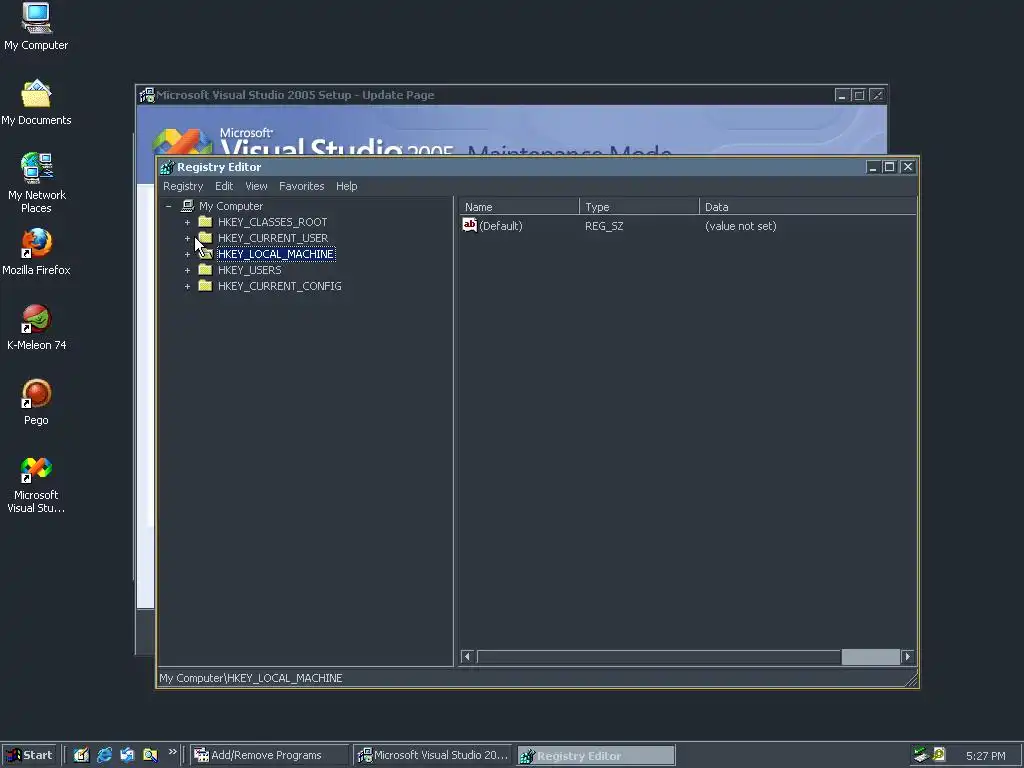Sort by the Name column header

519,206
